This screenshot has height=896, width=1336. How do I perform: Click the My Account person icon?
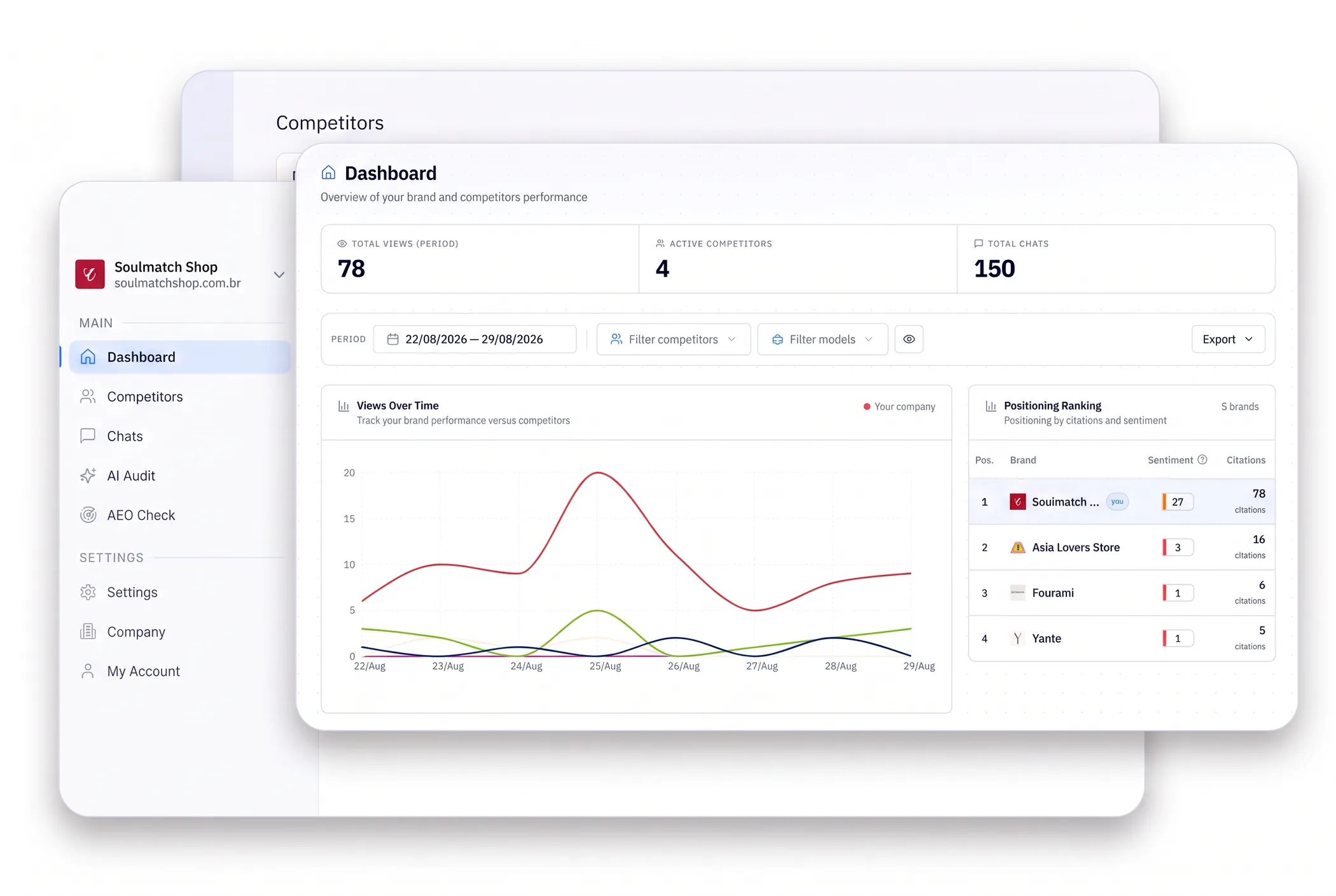tap(88, 671)
